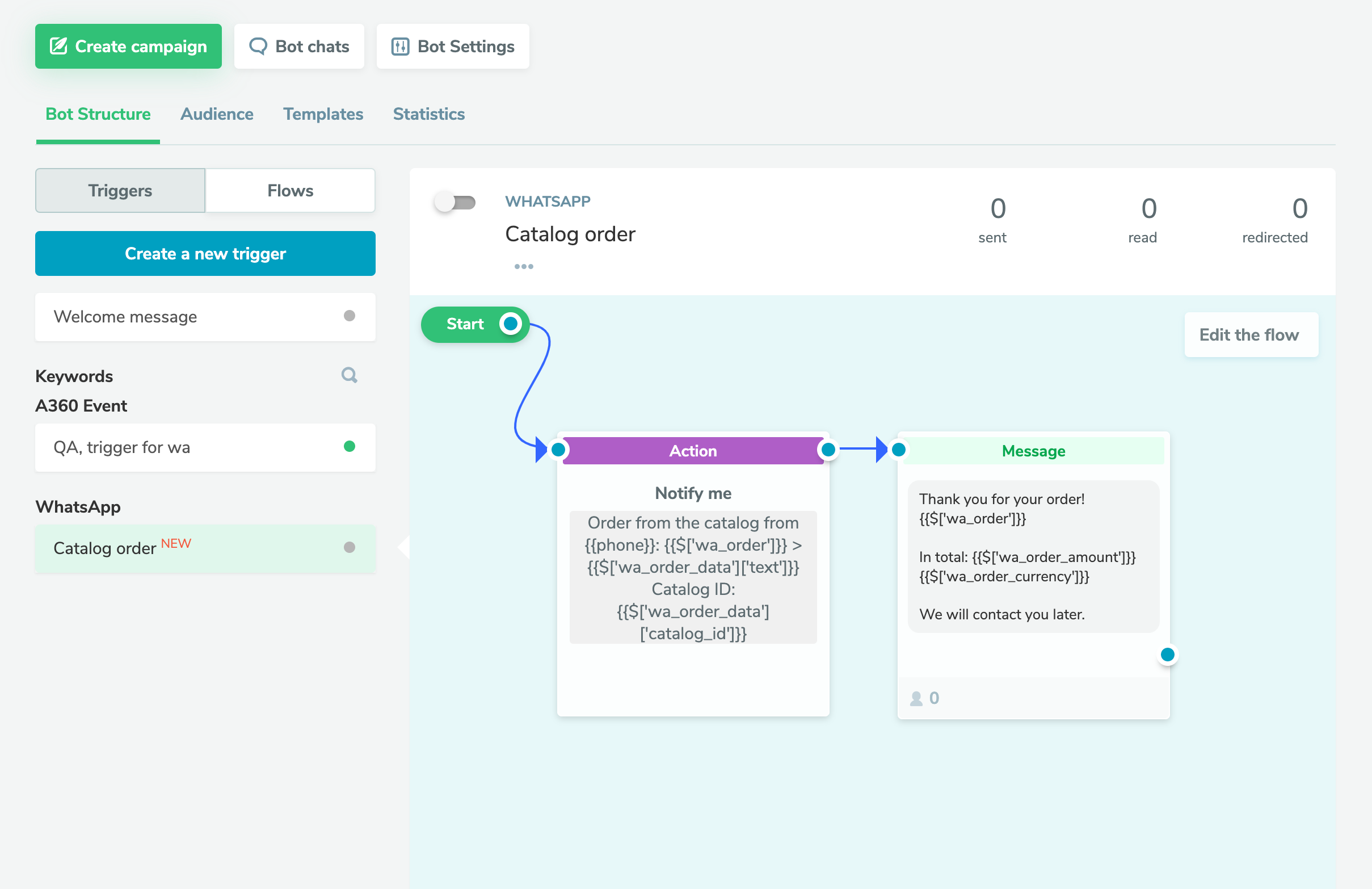Click the green QA trigger status dot
This screenshot has height=889, width=1372.
[x=349, y=447]
